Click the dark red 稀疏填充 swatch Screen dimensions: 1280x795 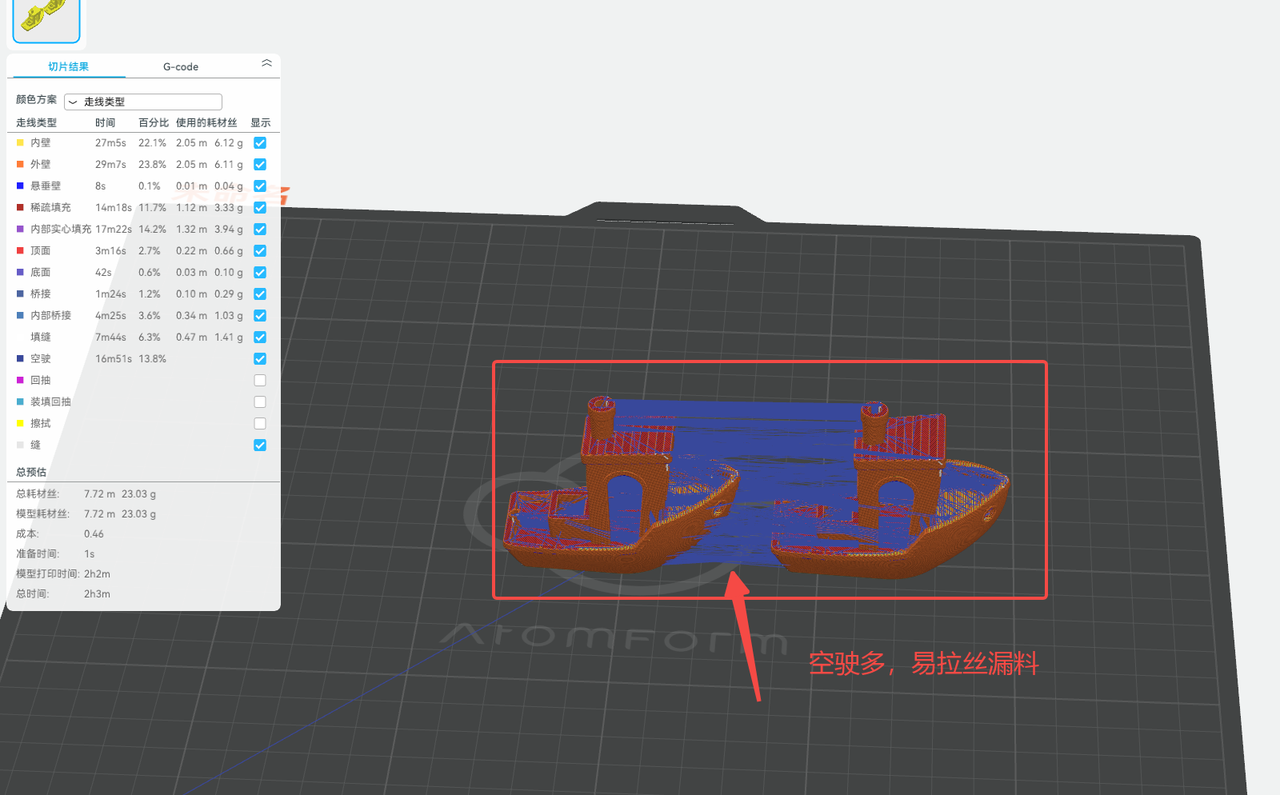click(x=20, y=208)
